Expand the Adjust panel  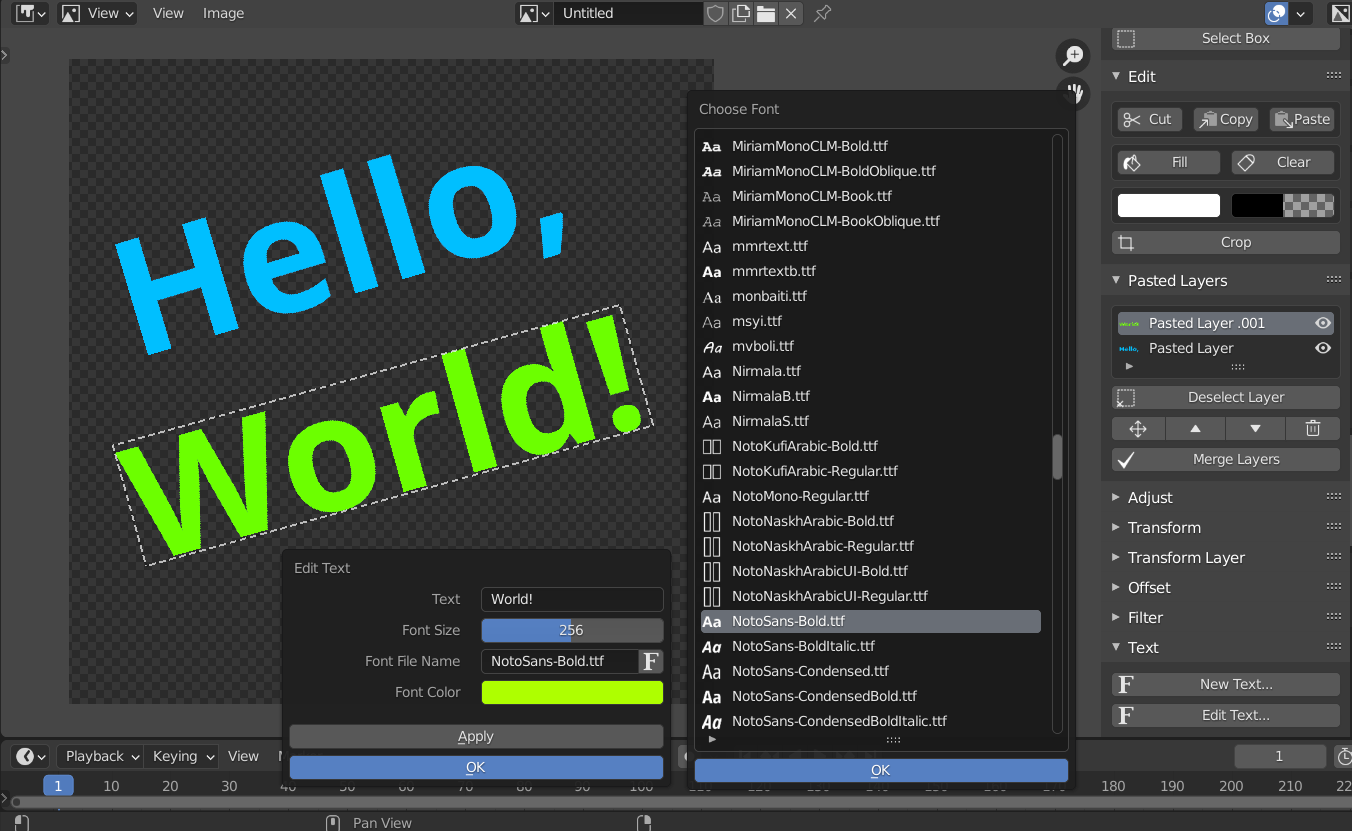coord(1150,497)
